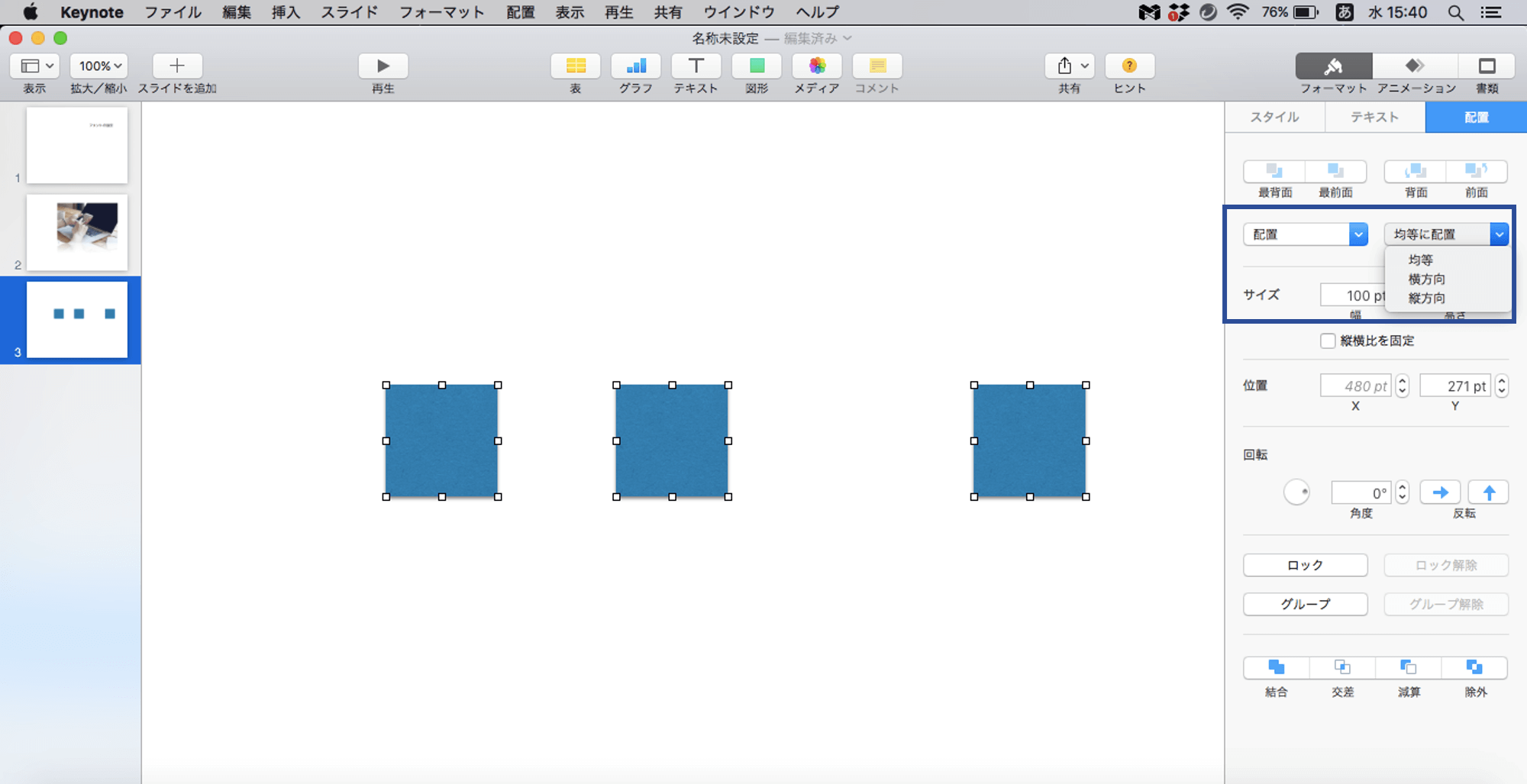
Task: Click the middle blue square shape
Action: point(672,441)
